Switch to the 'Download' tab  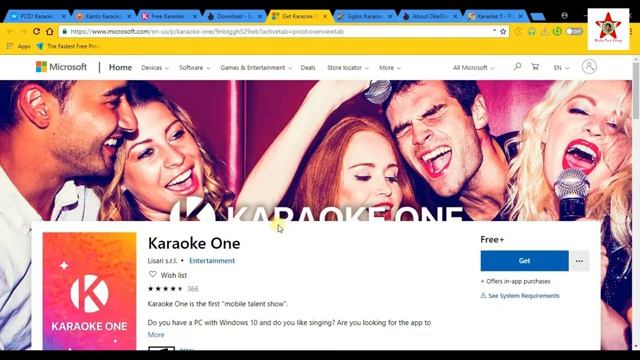pyautogui.click(x=233, y=16)
